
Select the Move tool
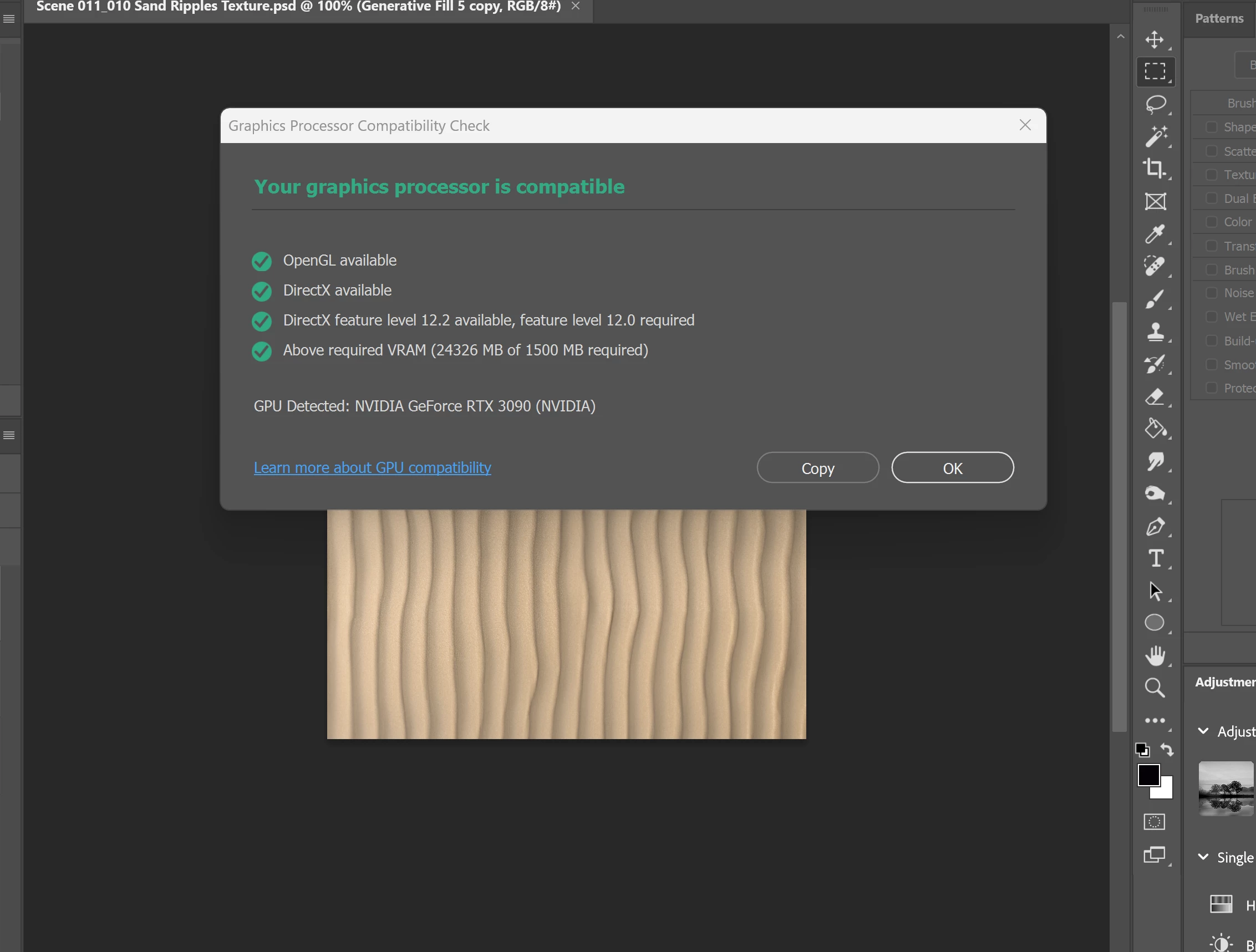coord(1155,40)
